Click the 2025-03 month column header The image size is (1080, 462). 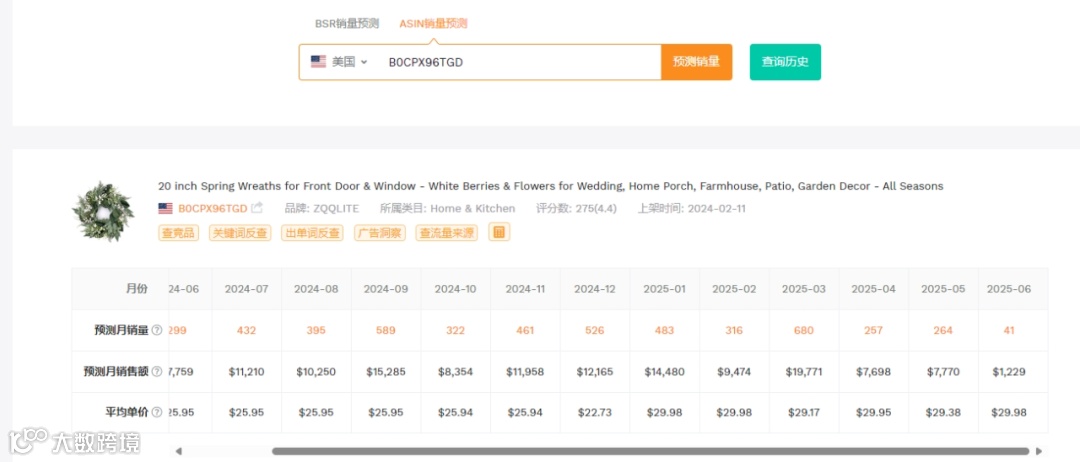(x=804, y=289)
